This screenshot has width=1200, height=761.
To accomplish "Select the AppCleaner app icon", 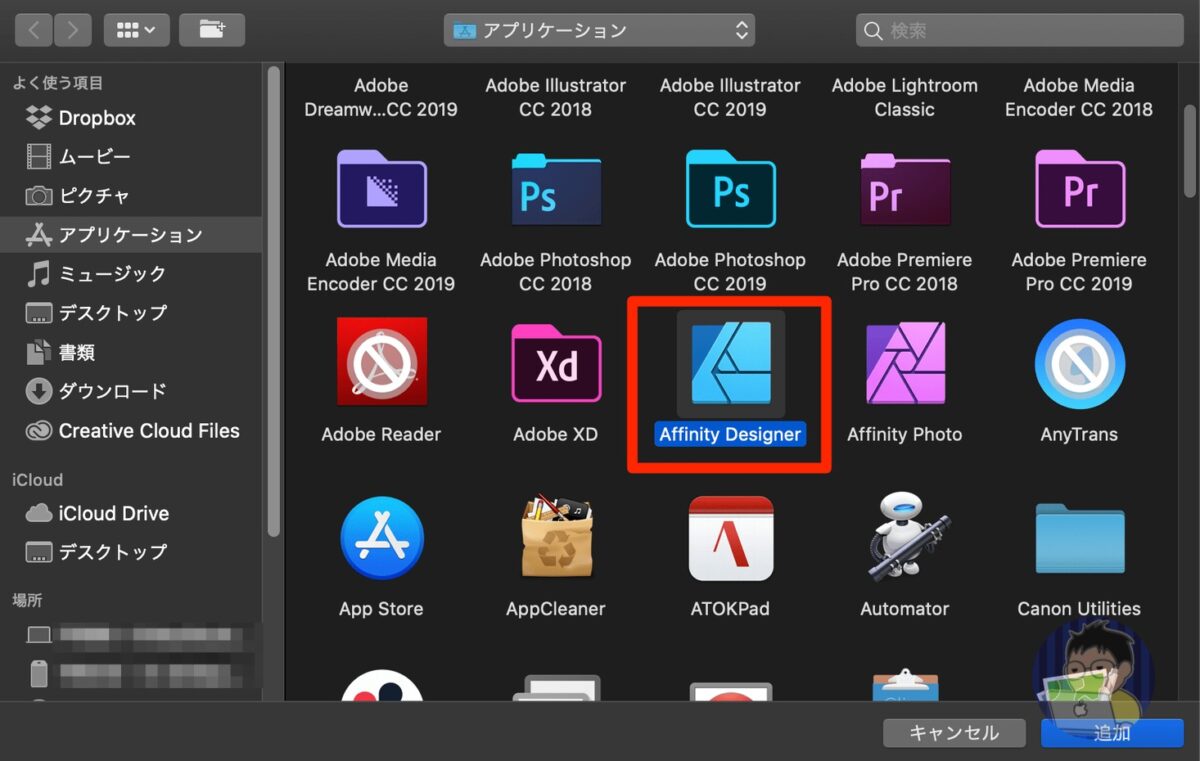I will pyautogui.click(x=556, y=538).
